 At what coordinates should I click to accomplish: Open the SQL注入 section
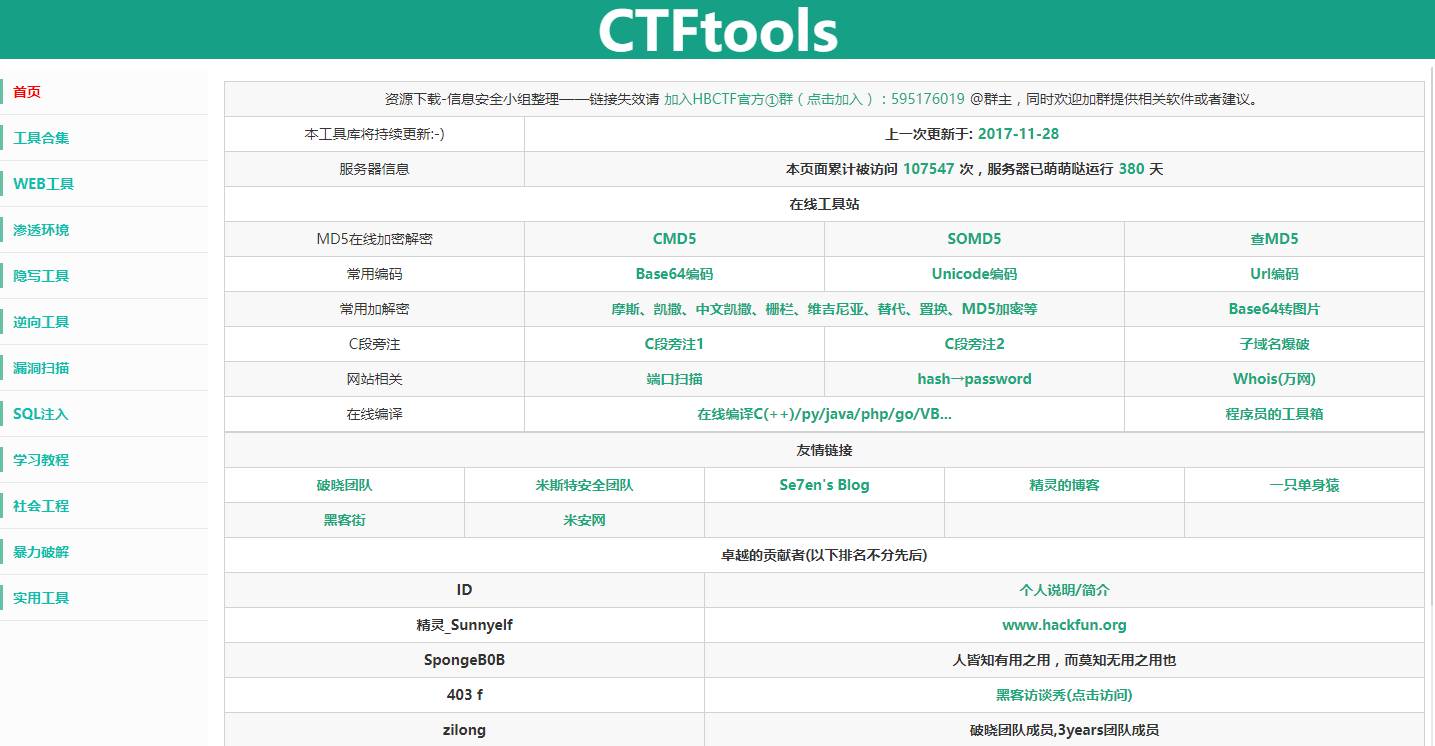[38, 413]
